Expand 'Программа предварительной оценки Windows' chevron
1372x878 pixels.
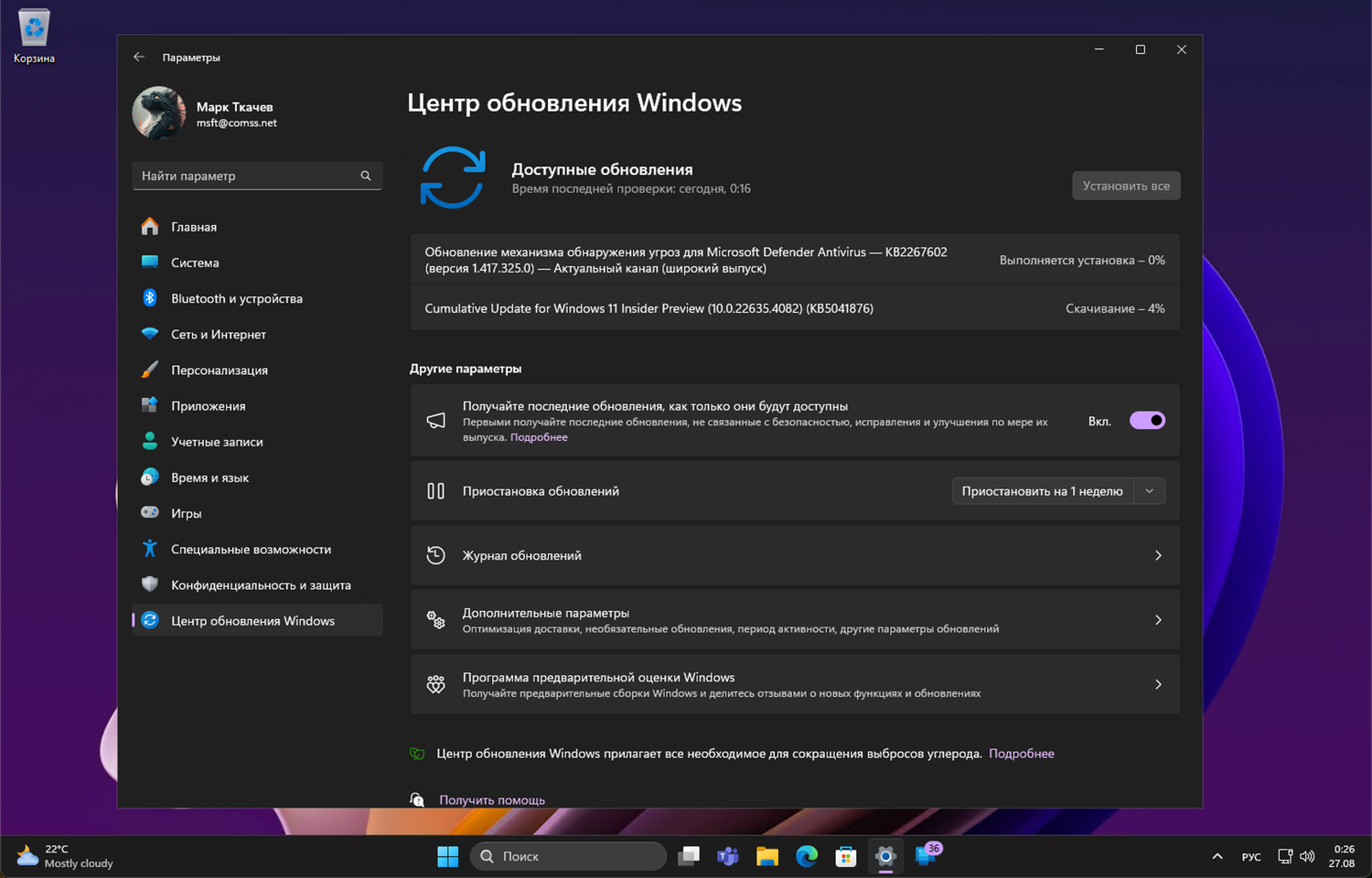click(1158, 684)
